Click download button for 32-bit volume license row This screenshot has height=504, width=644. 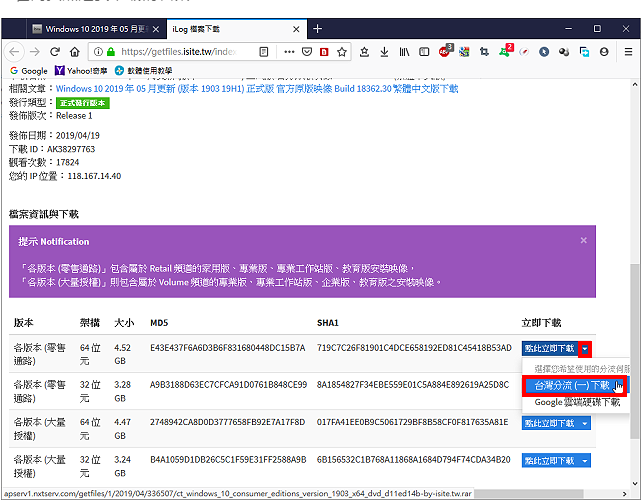tap(550, 461)
